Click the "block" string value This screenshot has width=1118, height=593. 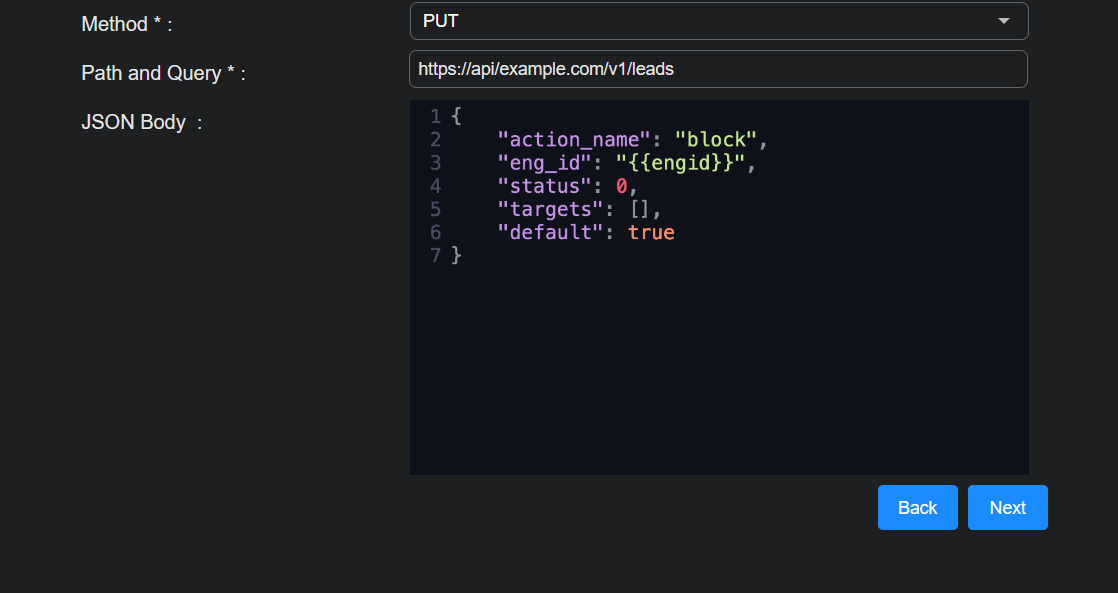(716, 140)
